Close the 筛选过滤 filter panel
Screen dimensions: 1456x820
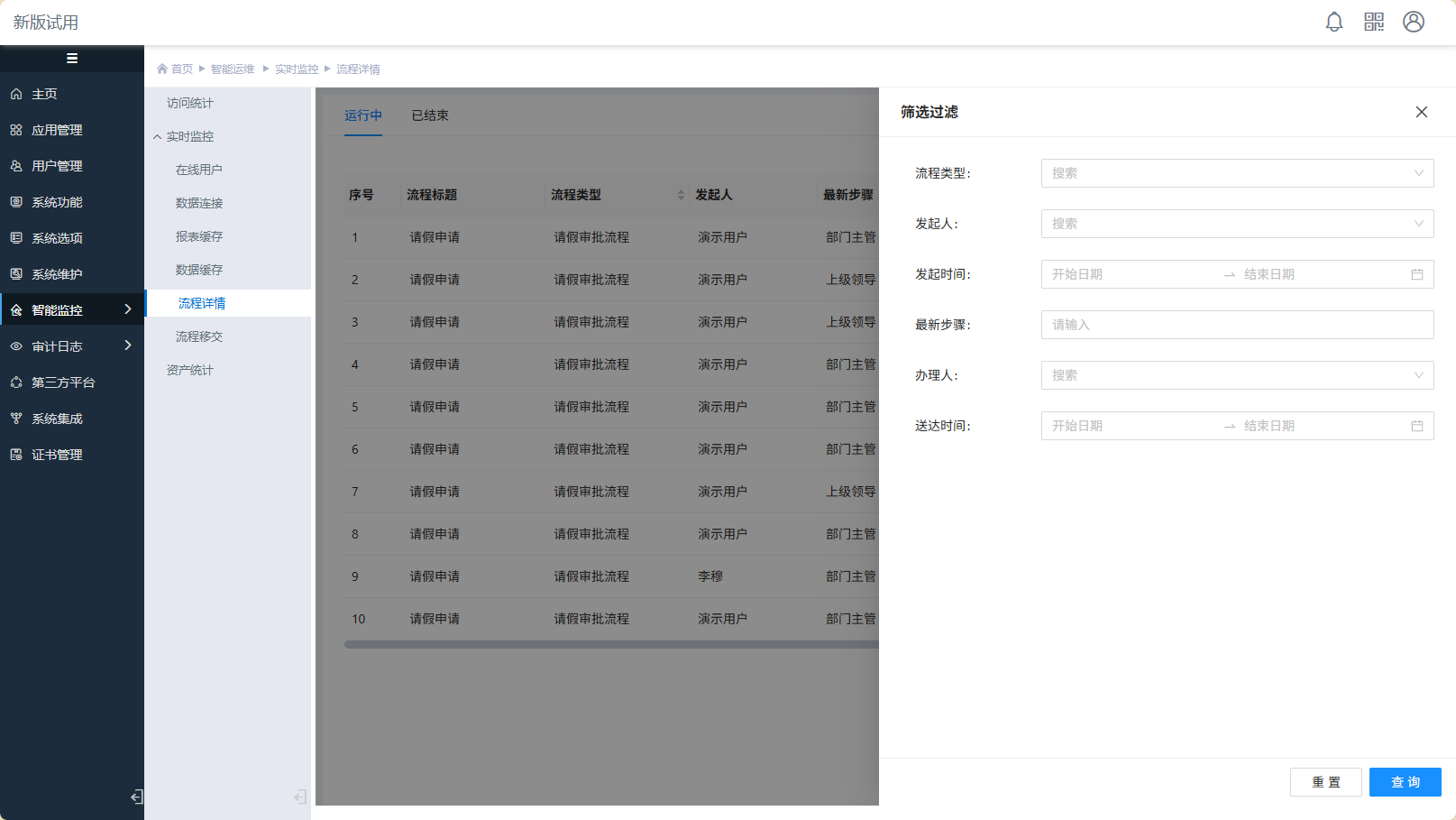tap(1421, 112)
